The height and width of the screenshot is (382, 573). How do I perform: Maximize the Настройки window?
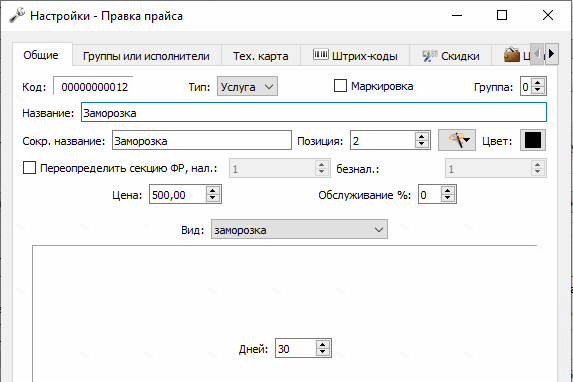click(502, 15)
